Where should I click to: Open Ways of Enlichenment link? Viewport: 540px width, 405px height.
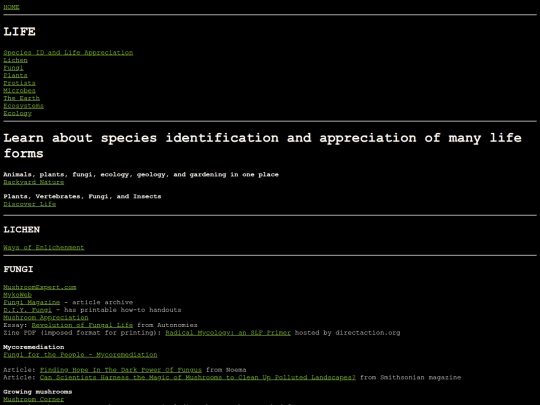point(44,247)
